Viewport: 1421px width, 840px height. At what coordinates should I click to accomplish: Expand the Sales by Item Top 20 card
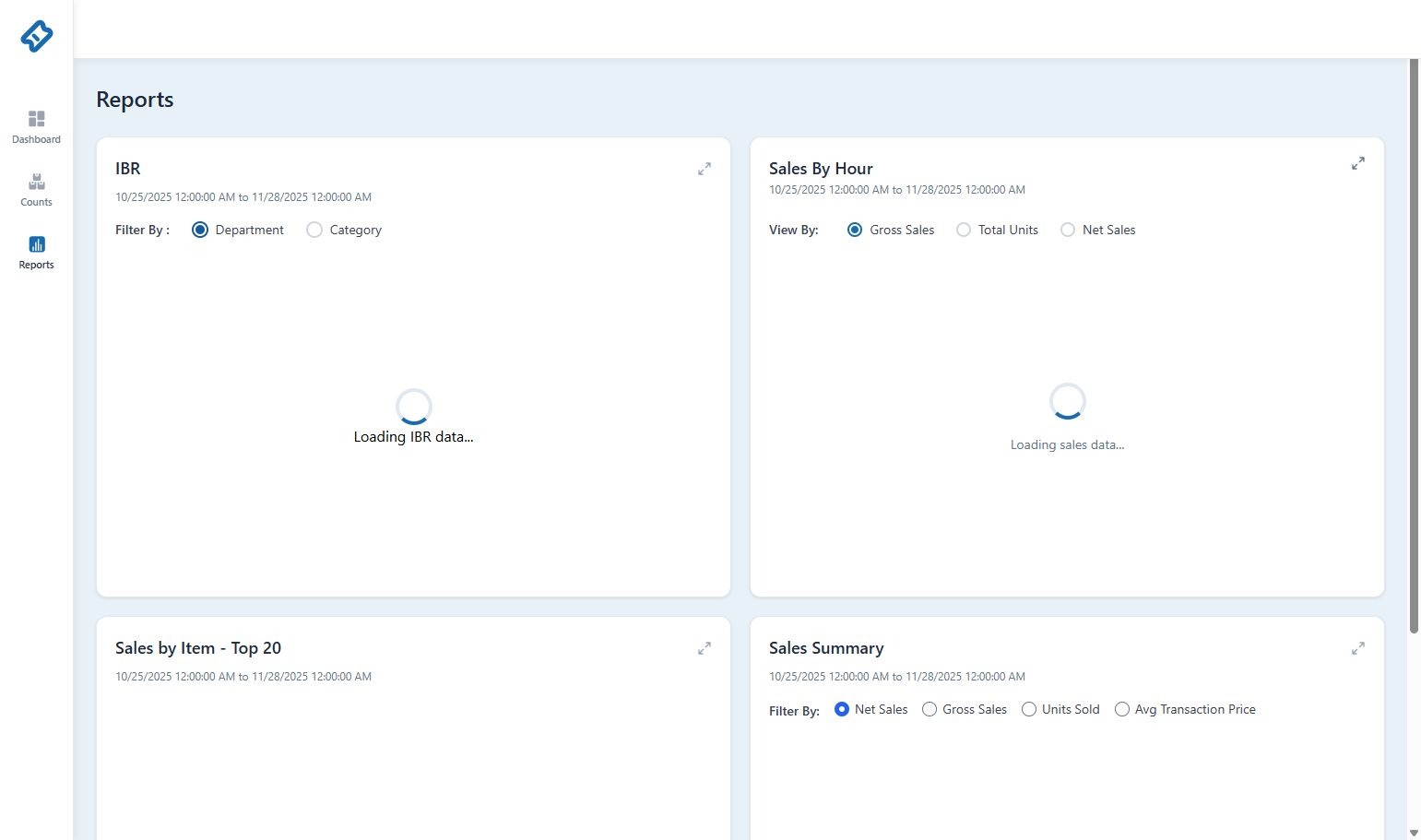(x=705, y=648)
